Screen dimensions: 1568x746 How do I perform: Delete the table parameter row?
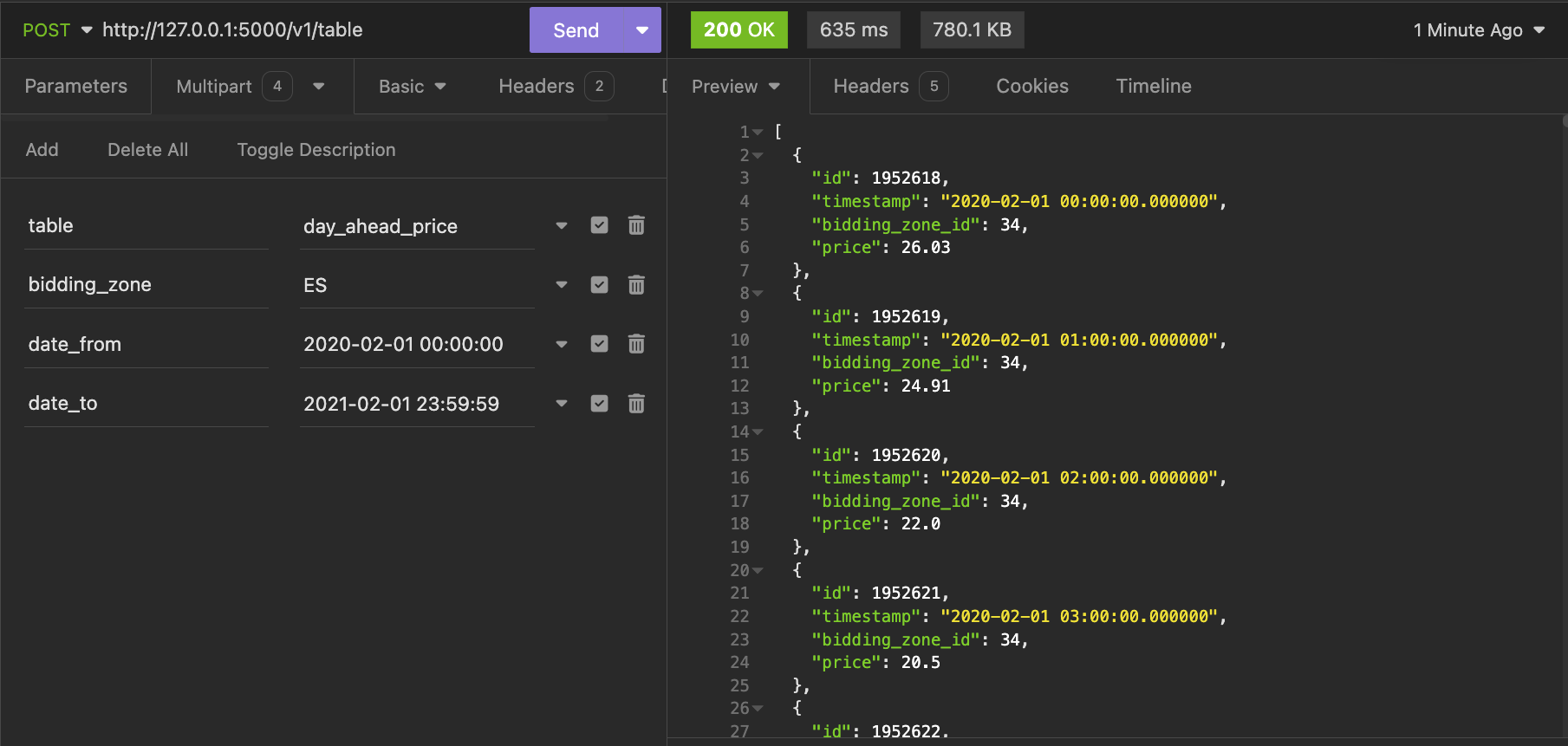[636, 225]
